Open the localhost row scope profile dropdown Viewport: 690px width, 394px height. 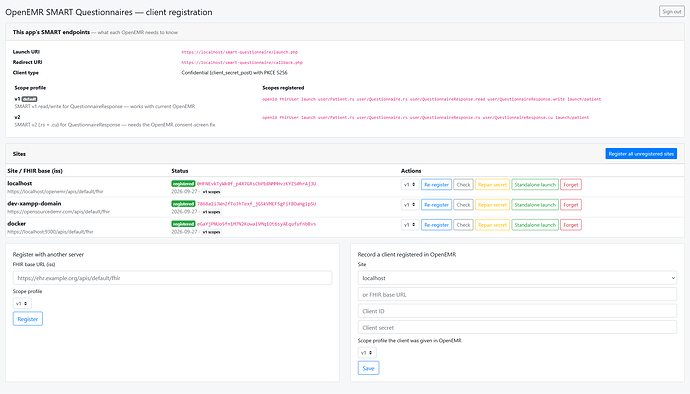tap(410, 184)
